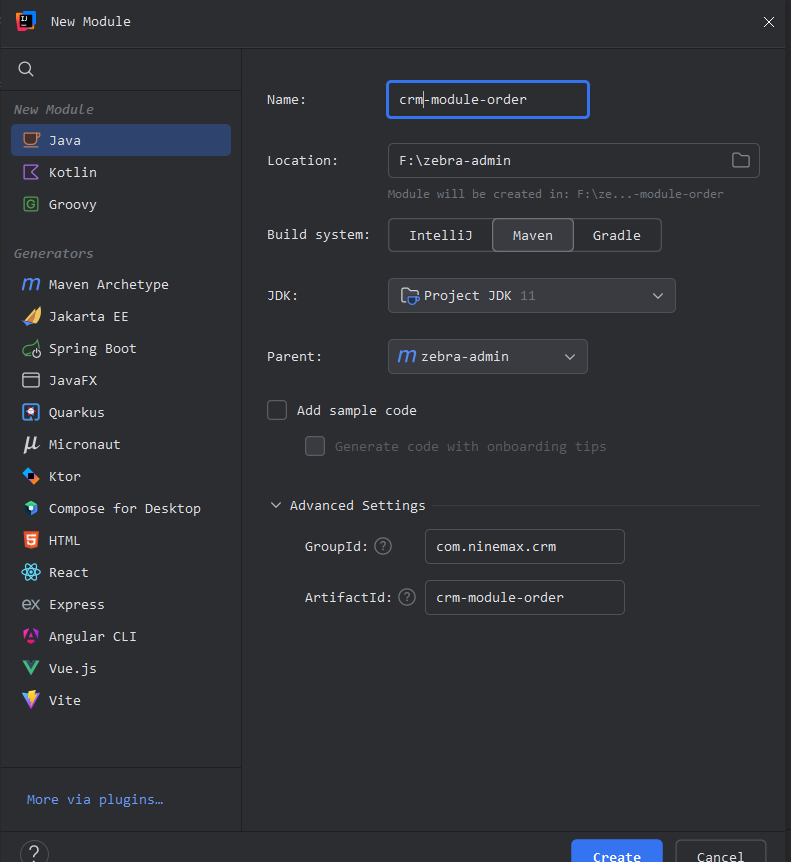This screenshot has width=791, height=862.
Task: Choose the JavaFX generator icon
Action: (31, 380)
